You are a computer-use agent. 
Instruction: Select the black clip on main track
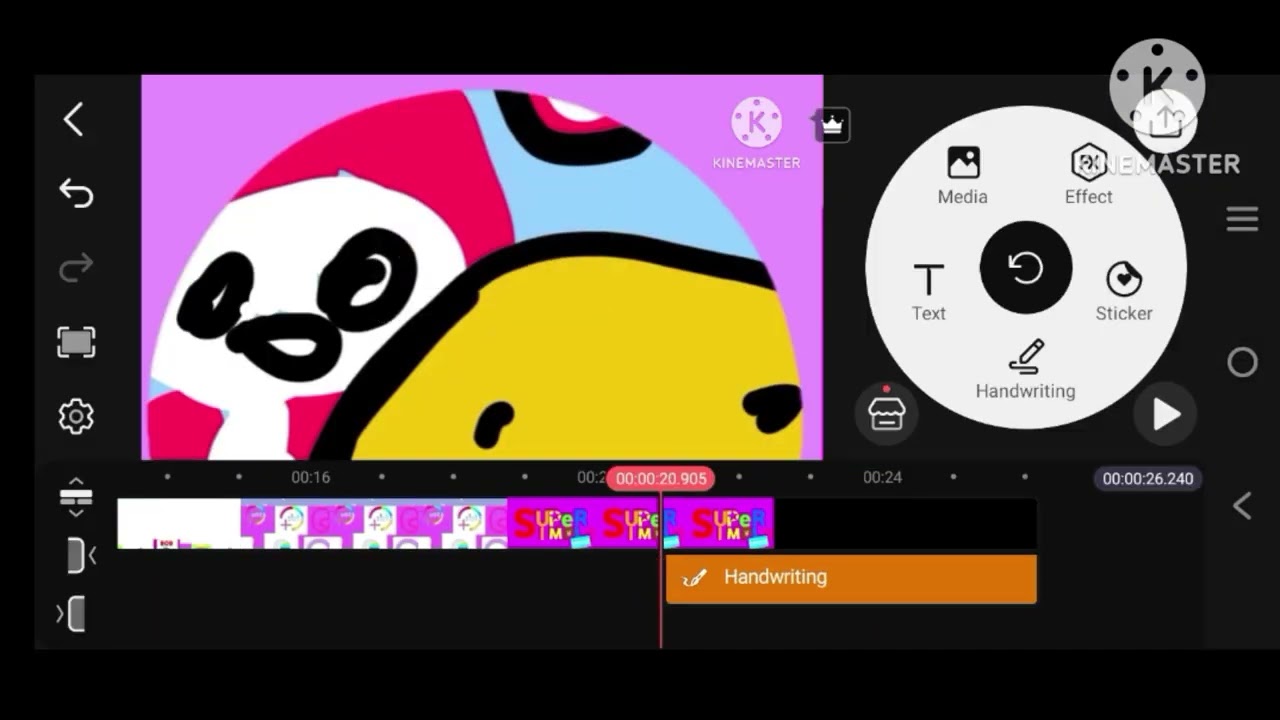(905, 523)
